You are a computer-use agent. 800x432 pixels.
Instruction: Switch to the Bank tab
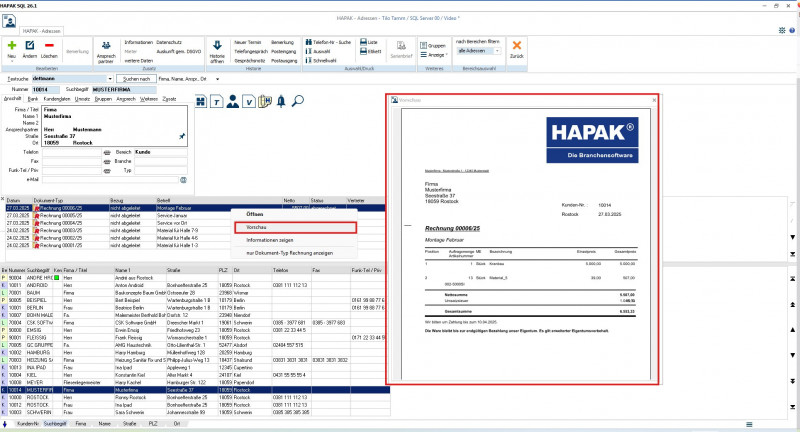33,99
